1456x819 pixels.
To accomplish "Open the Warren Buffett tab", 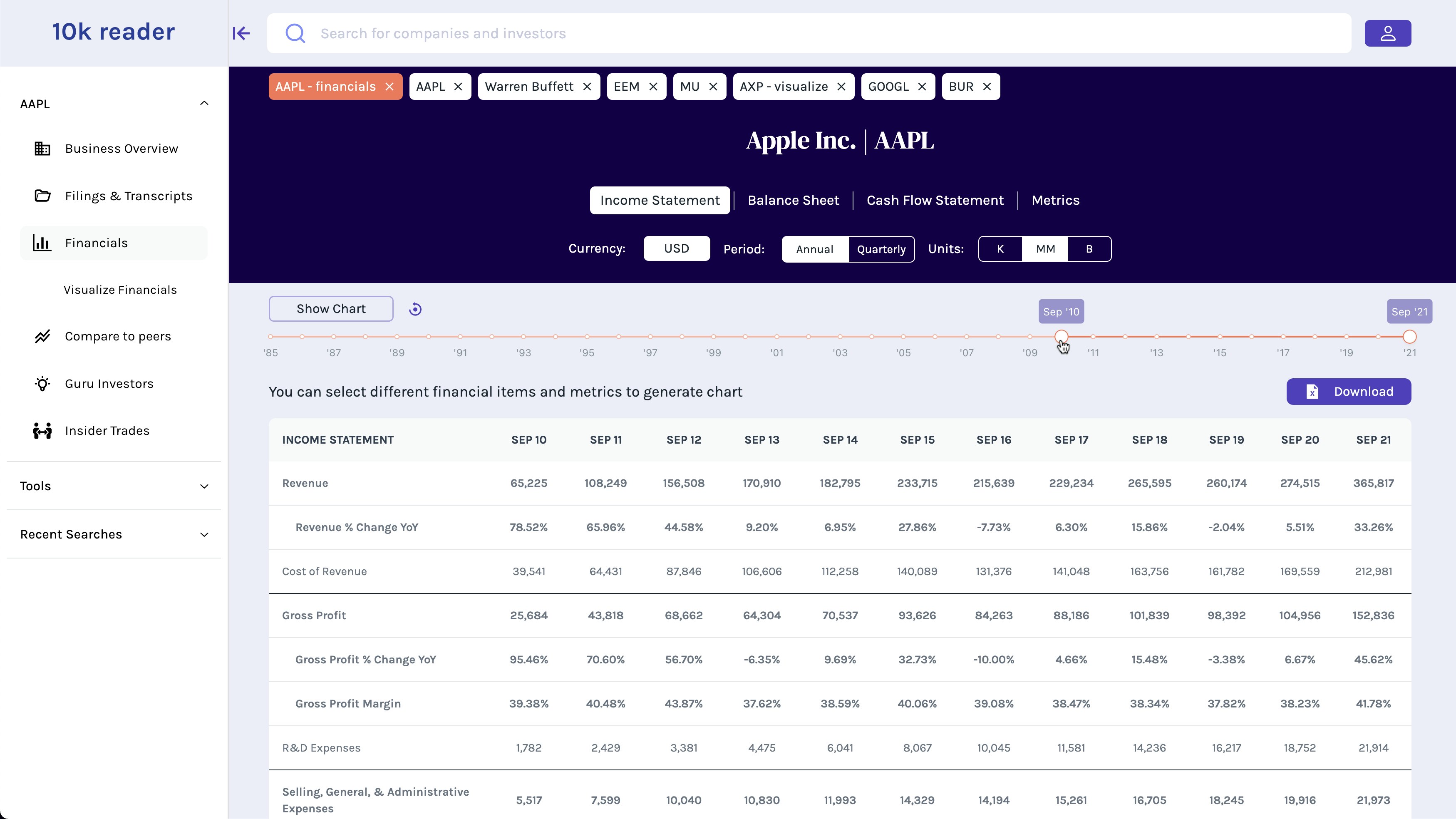I will coord(529,87).
